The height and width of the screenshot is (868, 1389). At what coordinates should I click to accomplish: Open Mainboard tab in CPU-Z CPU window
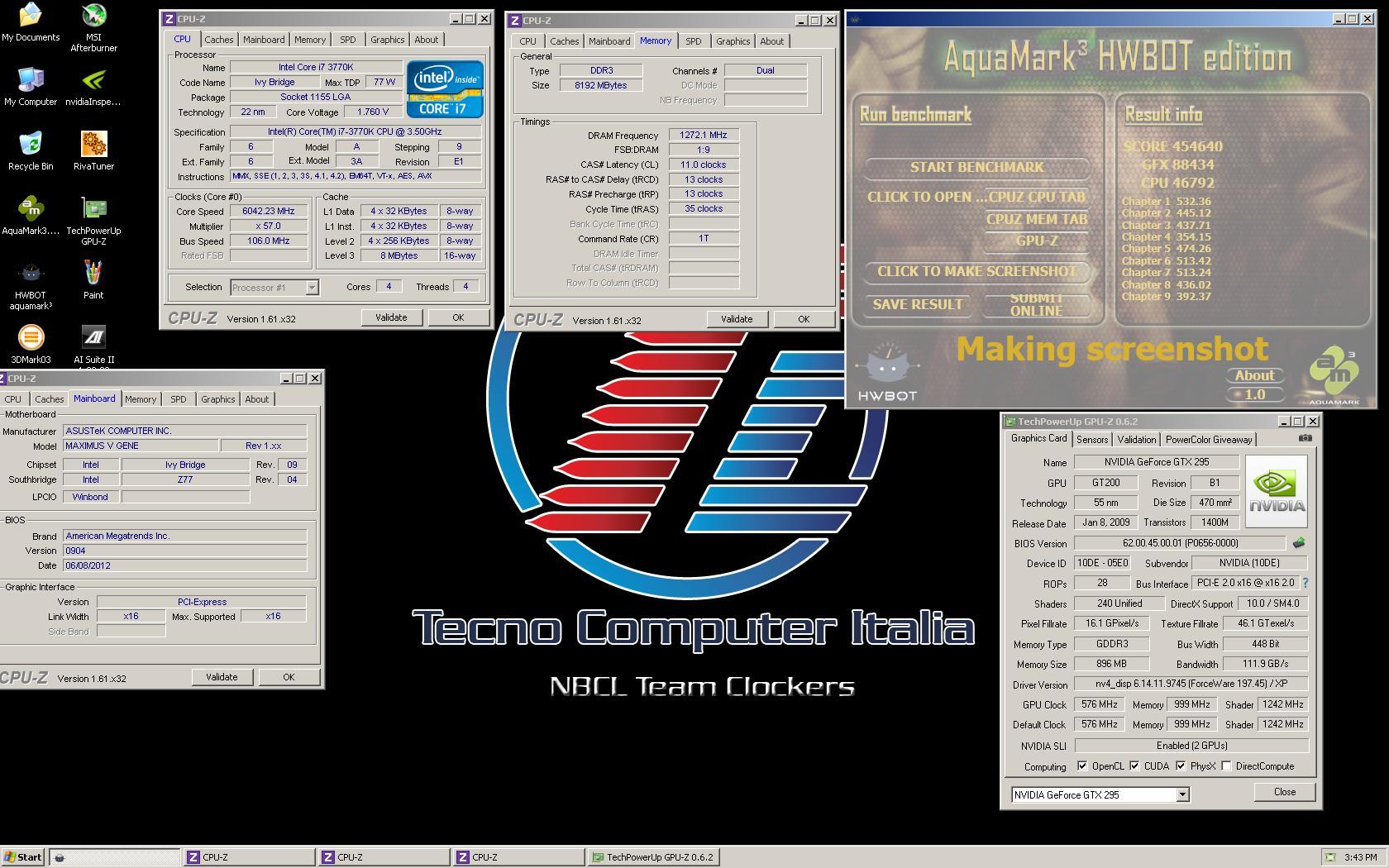[x=264, y=40]
